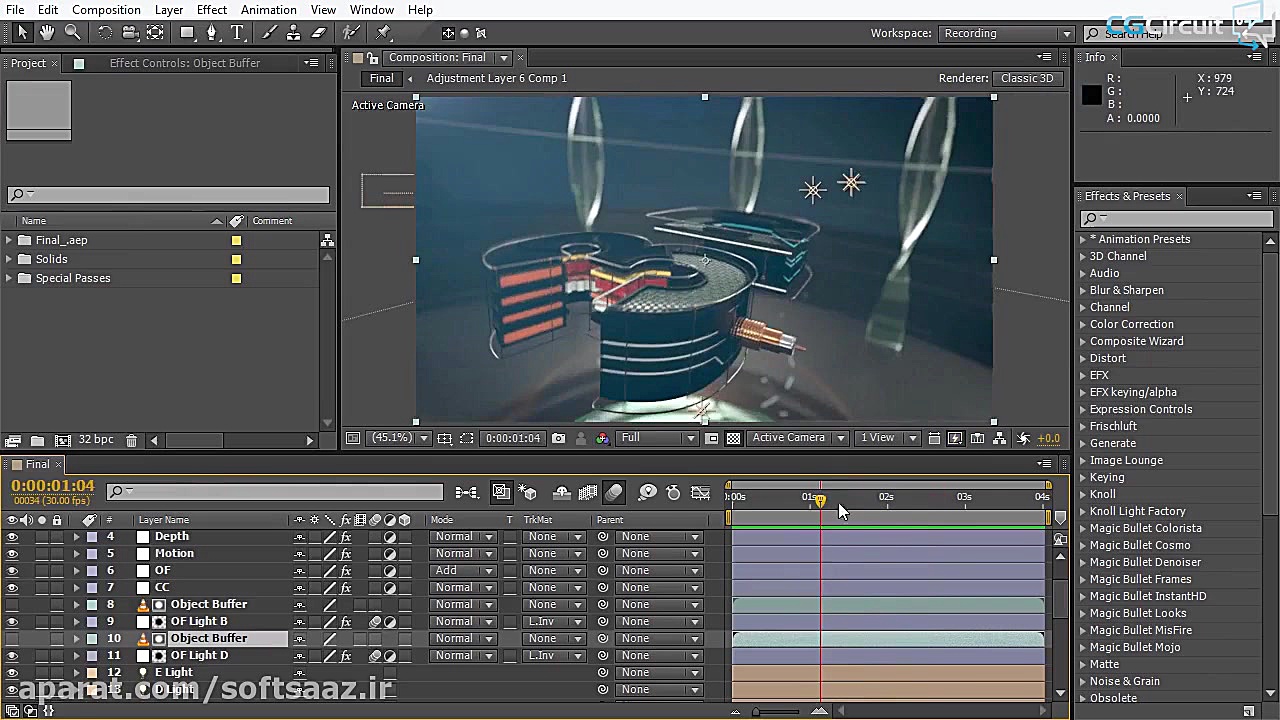Open the Graph Editor button
The image size is (1280, 720).
(x=701, y=492)
